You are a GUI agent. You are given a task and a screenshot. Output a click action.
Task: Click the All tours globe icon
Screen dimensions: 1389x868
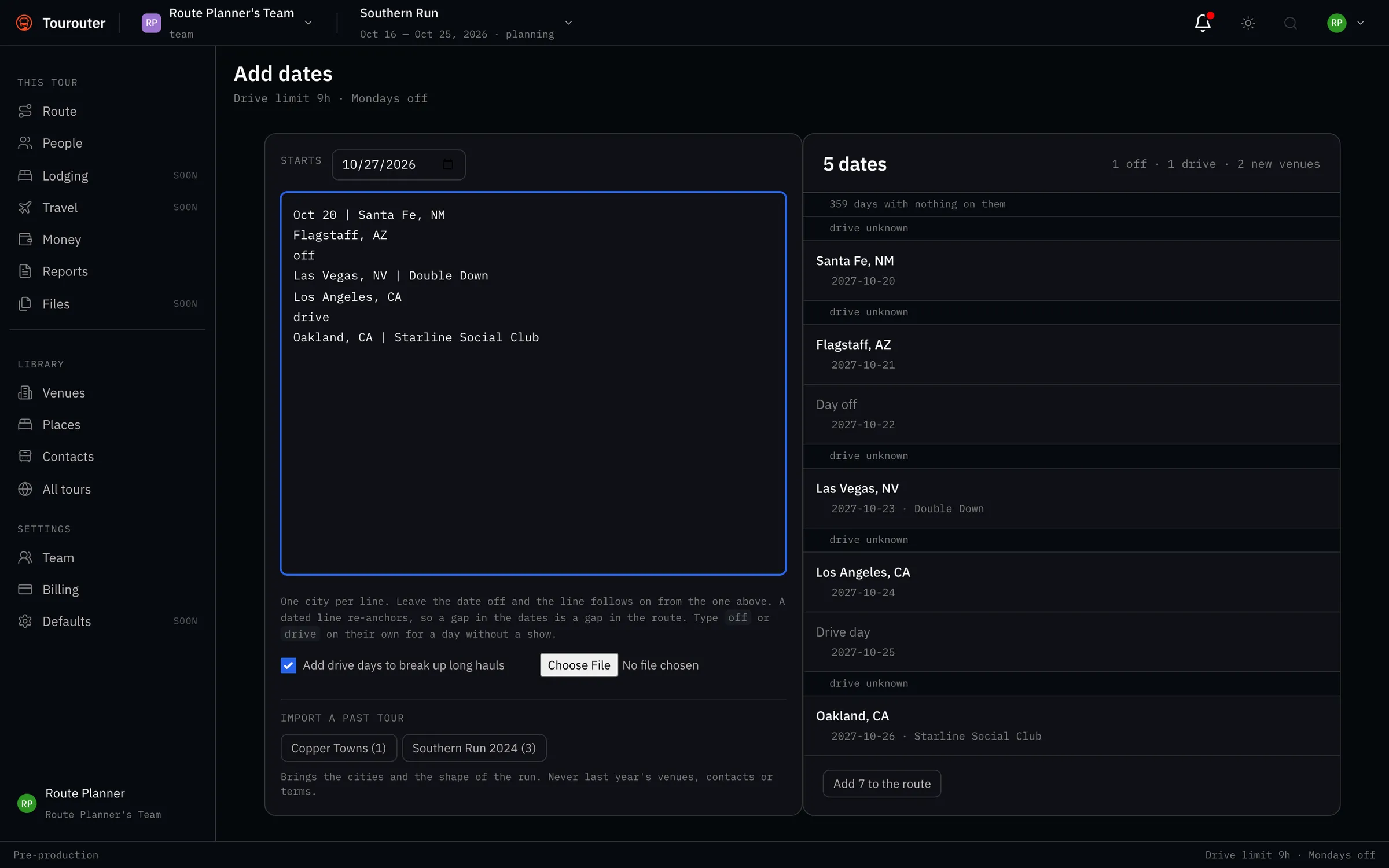coord(25,489)
